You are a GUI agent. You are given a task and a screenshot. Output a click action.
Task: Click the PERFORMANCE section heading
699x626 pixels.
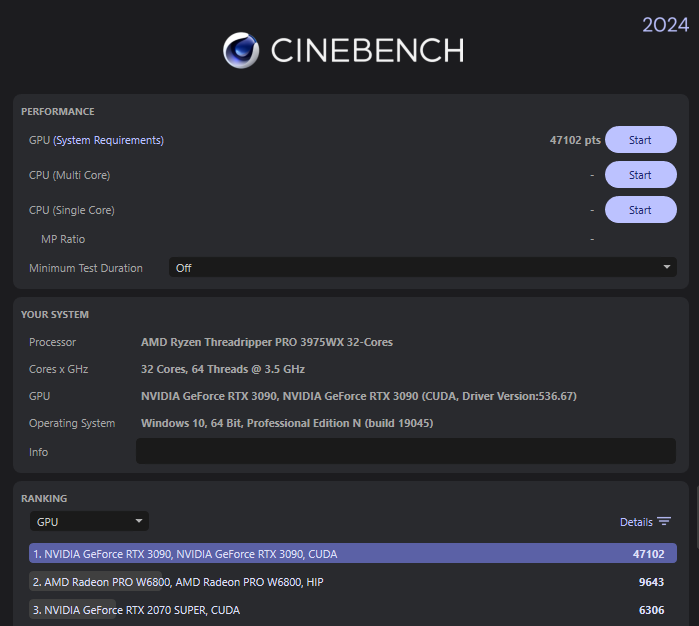(58, 111)
